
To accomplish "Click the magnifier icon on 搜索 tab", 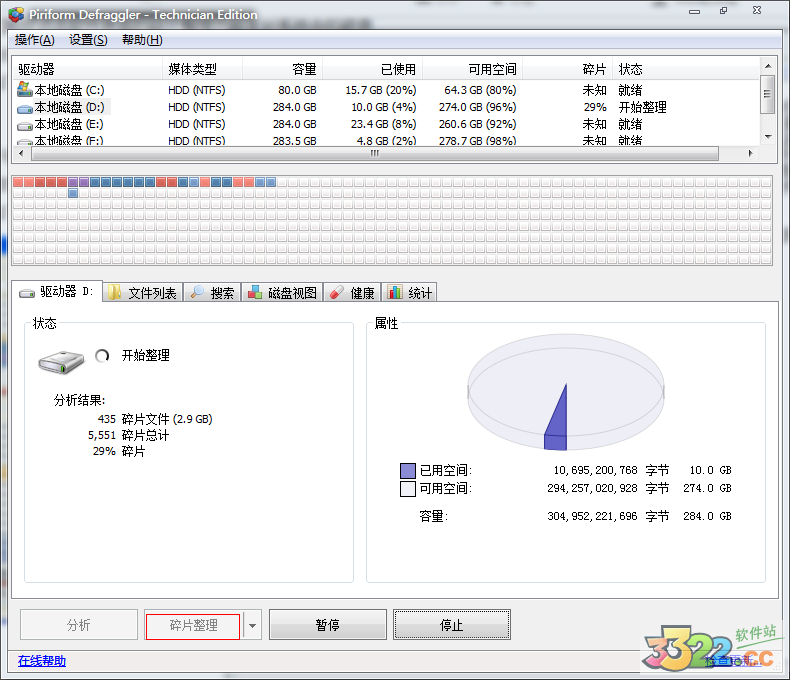I will 197,292.
